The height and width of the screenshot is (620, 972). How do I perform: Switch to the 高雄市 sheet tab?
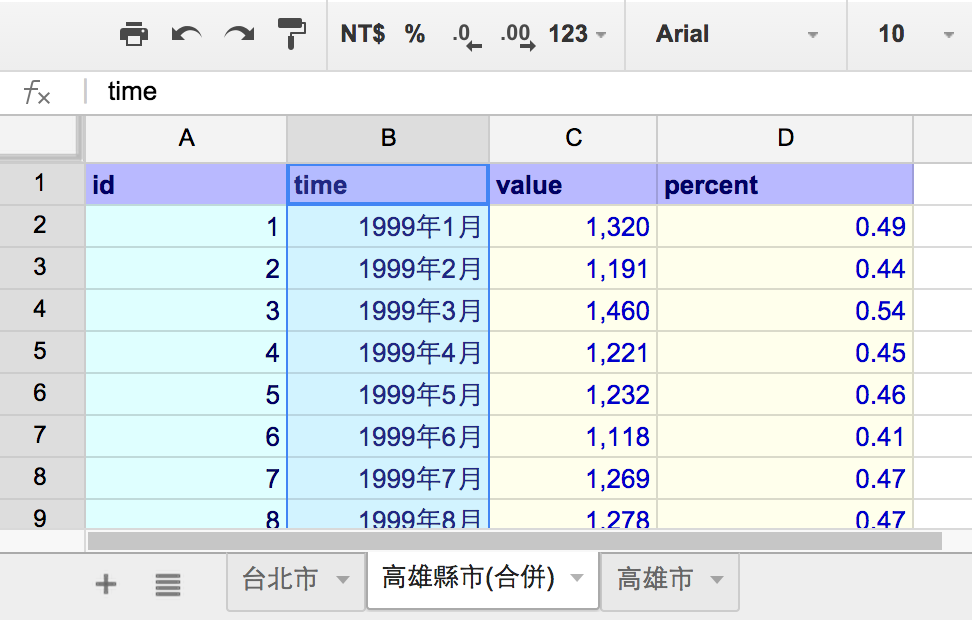coord(655,579)
